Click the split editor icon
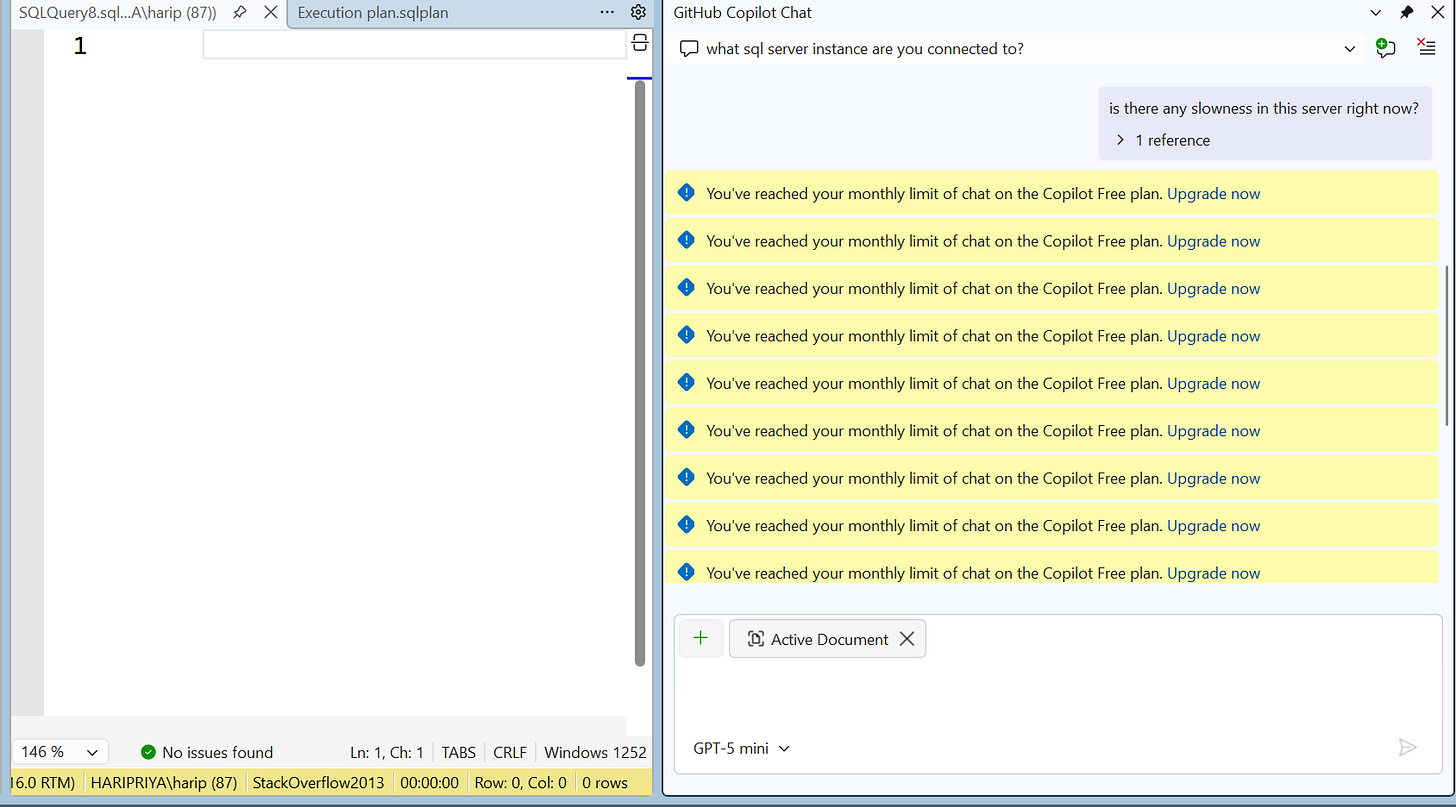Viewport: 1456px width, 807px height. coord(639,42)
